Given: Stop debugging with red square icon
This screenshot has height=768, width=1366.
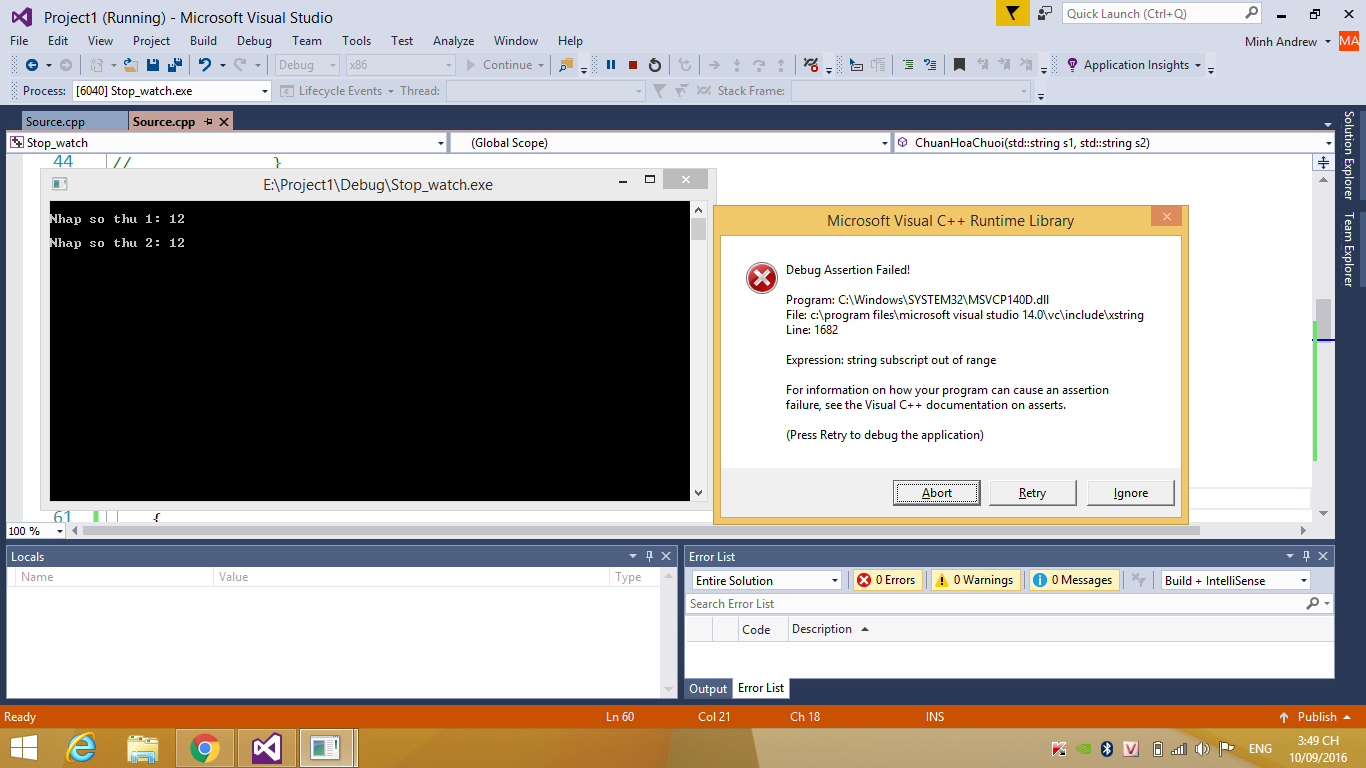Looking at the screenshot, I should pyautogui.click(x=633, y=65).
